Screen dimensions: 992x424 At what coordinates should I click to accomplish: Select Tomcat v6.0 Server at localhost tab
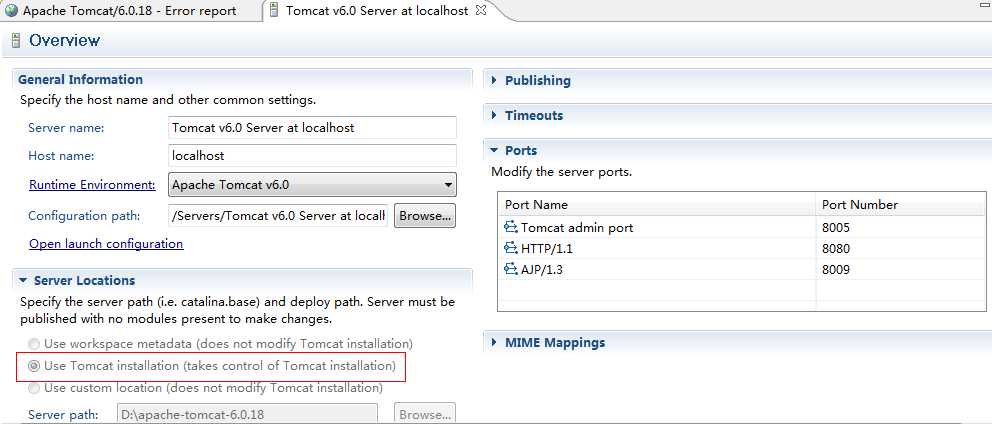(377, 11)
